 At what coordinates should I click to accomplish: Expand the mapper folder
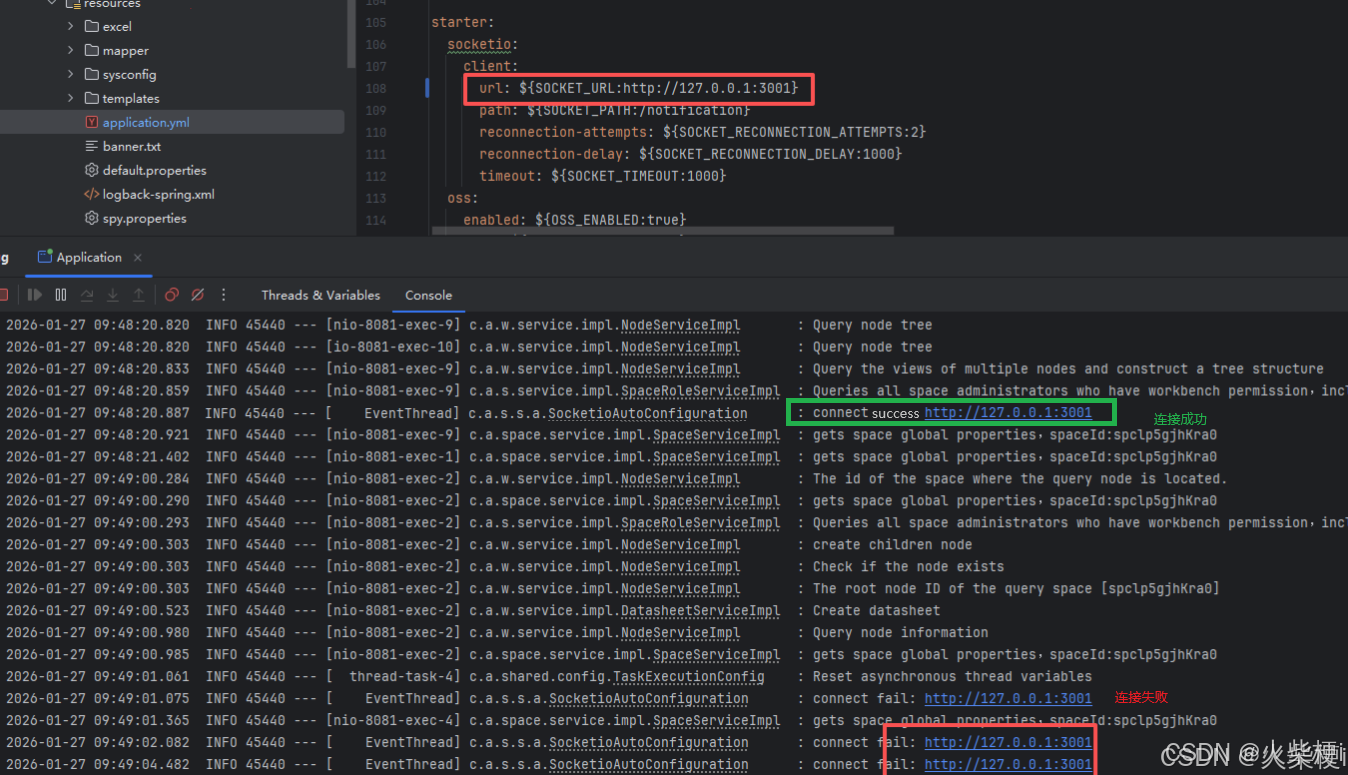pyautogui.click(x=70, y=50)
